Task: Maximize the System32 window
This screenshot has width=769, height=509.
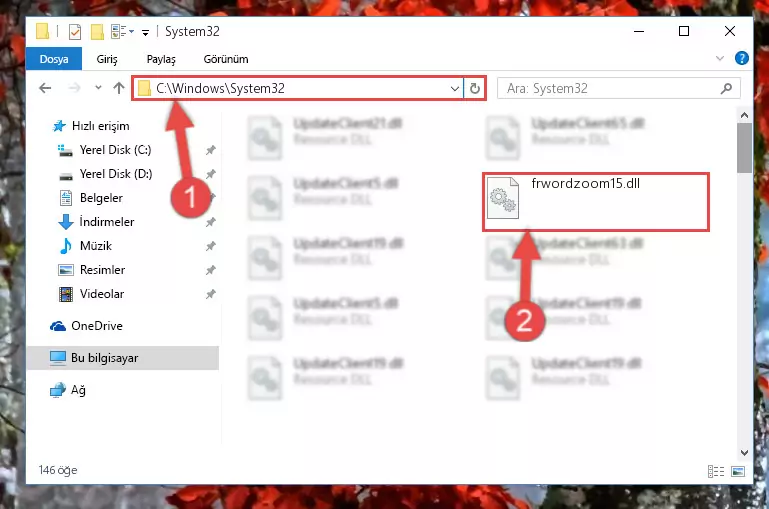Action: point(684,31)
